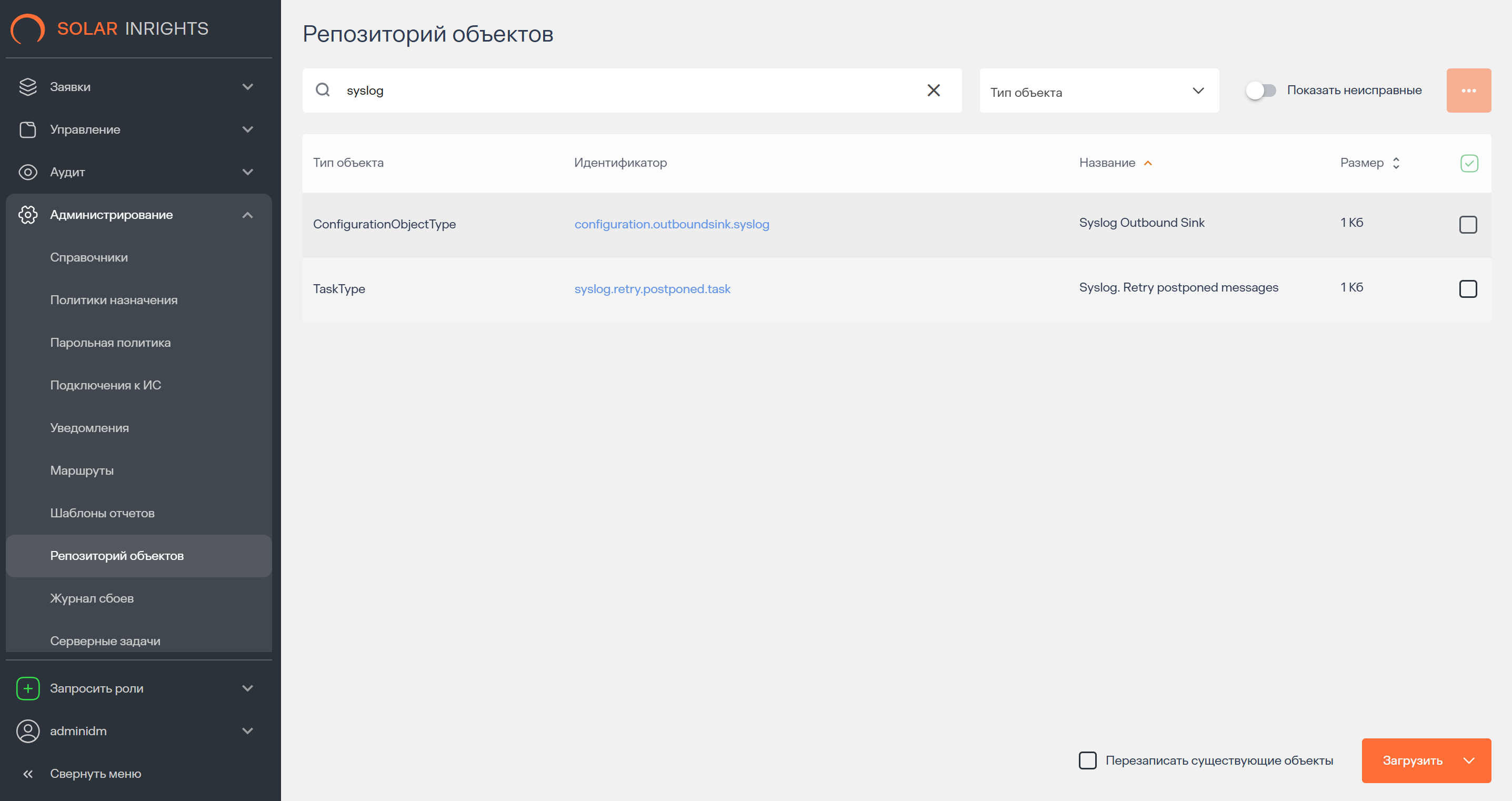Click the Заявки layers icon
The height and width of the screenshot is (801, 1512).
(27, 87)
